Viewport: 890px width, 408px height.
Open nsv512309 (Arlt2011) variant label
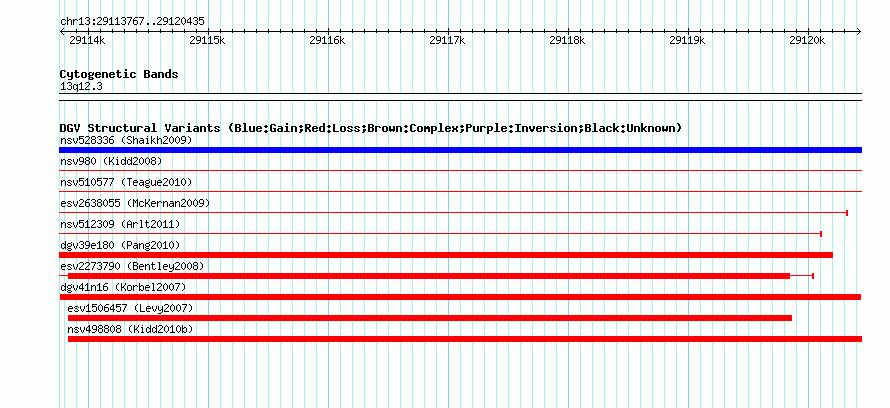pyautogui.click(x=120, y=224)
